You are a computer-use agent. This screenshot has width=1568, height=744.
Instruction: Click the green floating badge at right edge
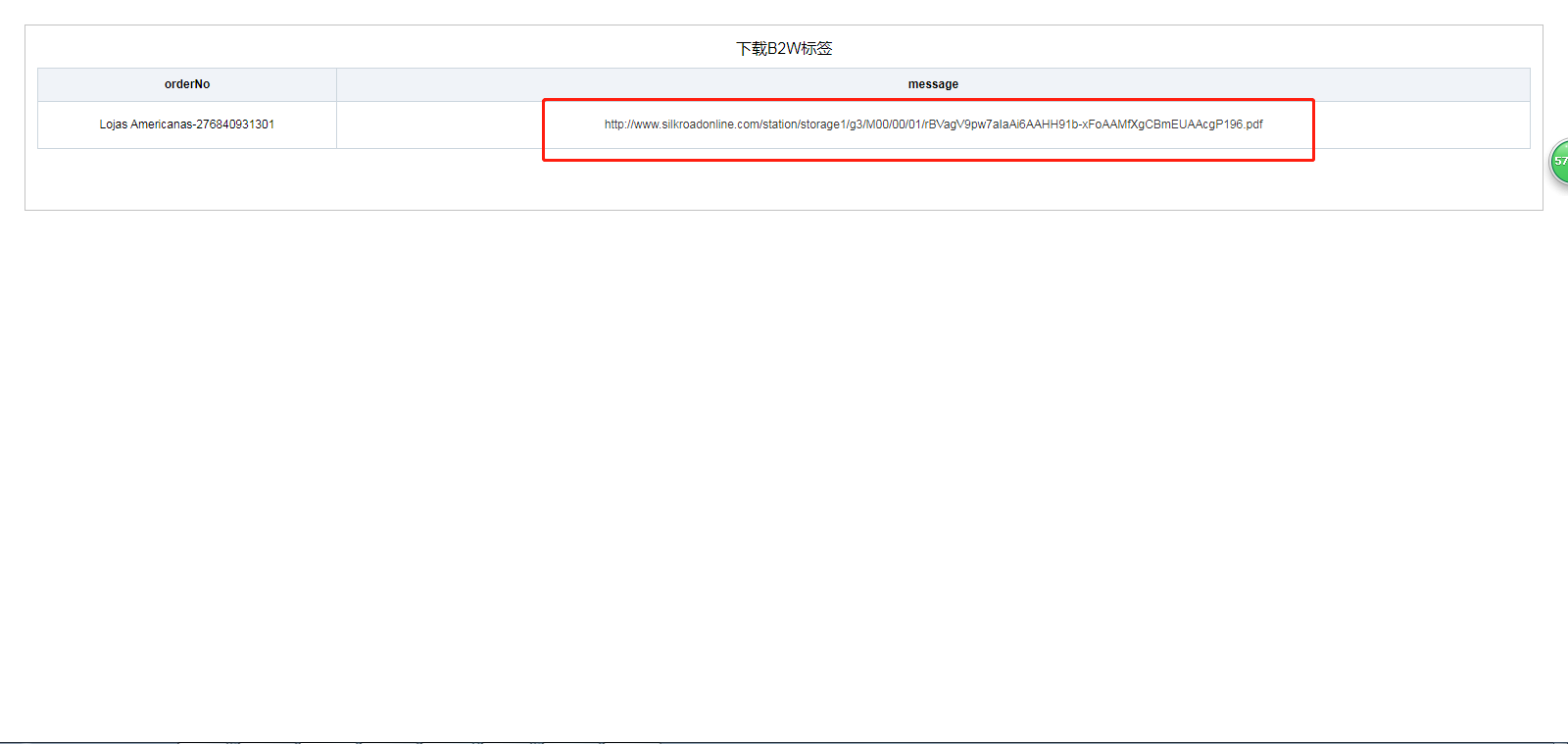pyautogui.click(x=1559, y=161)
